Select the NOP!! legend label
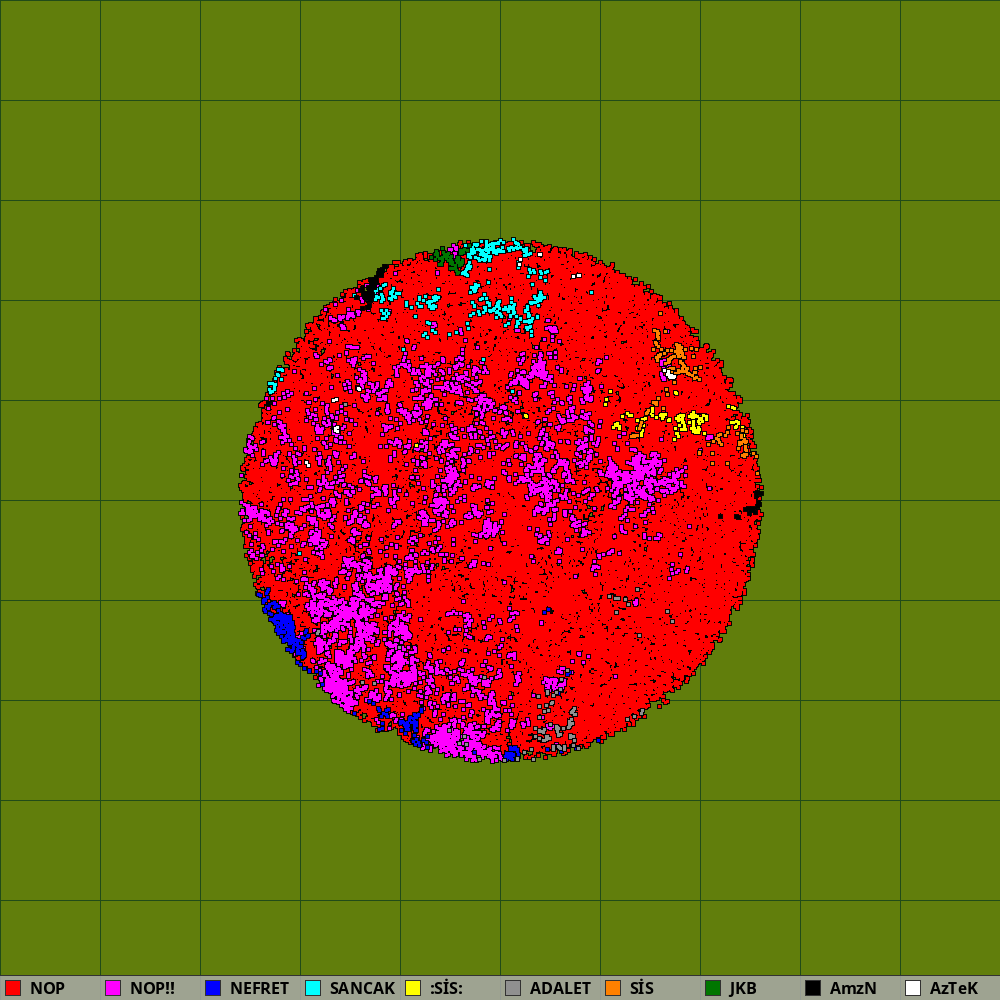 152,988
